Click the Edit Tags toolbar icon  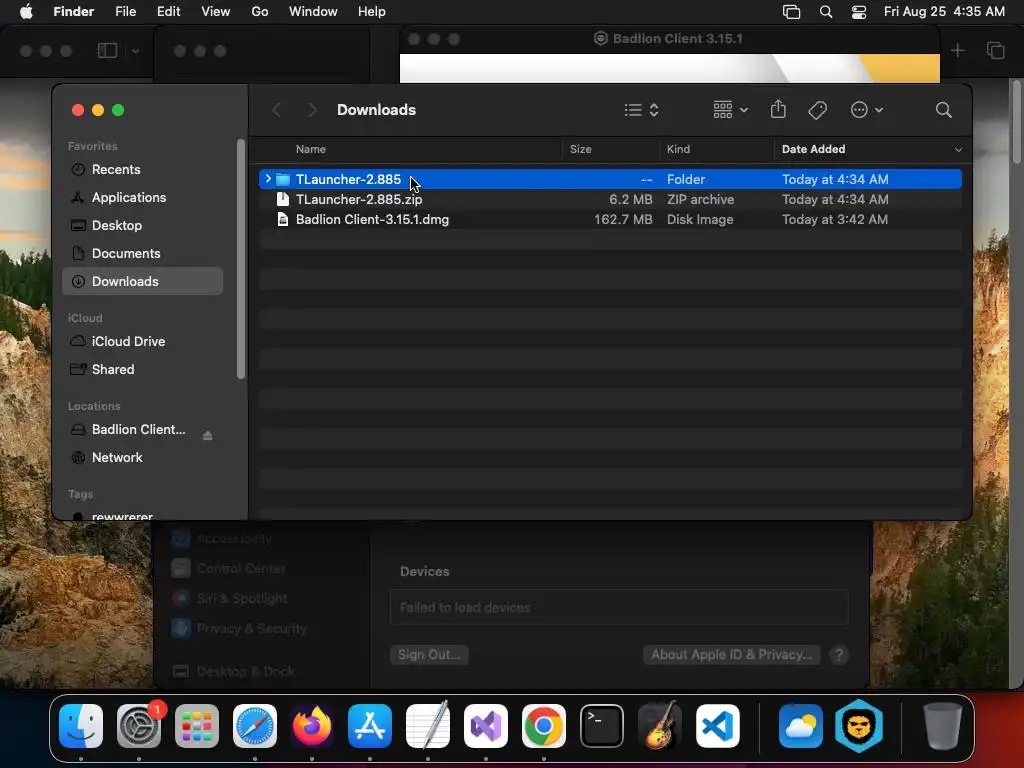pos(817,110)
